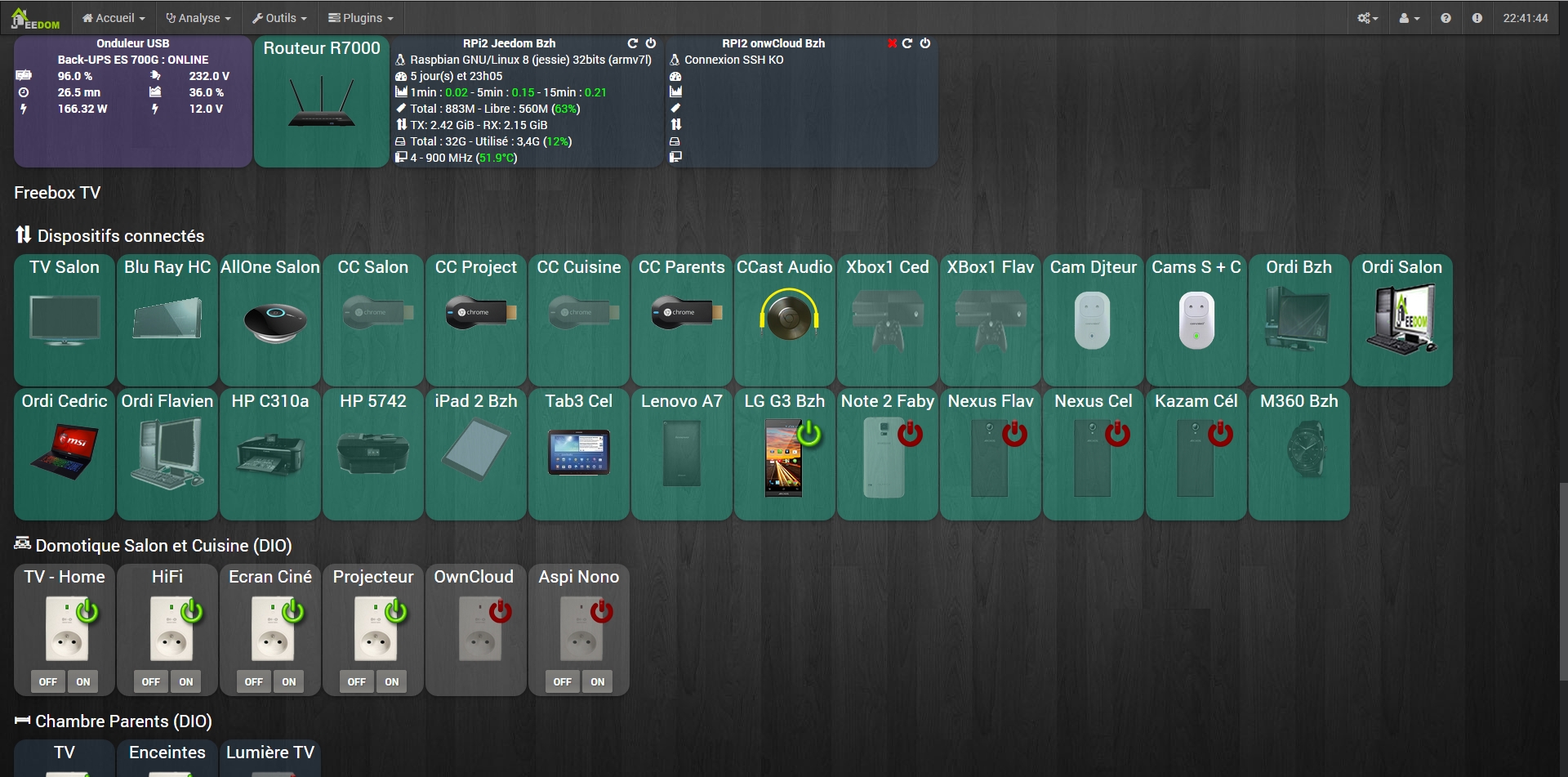
Task: Open the Analyse menu
Action: click(198, 18)
